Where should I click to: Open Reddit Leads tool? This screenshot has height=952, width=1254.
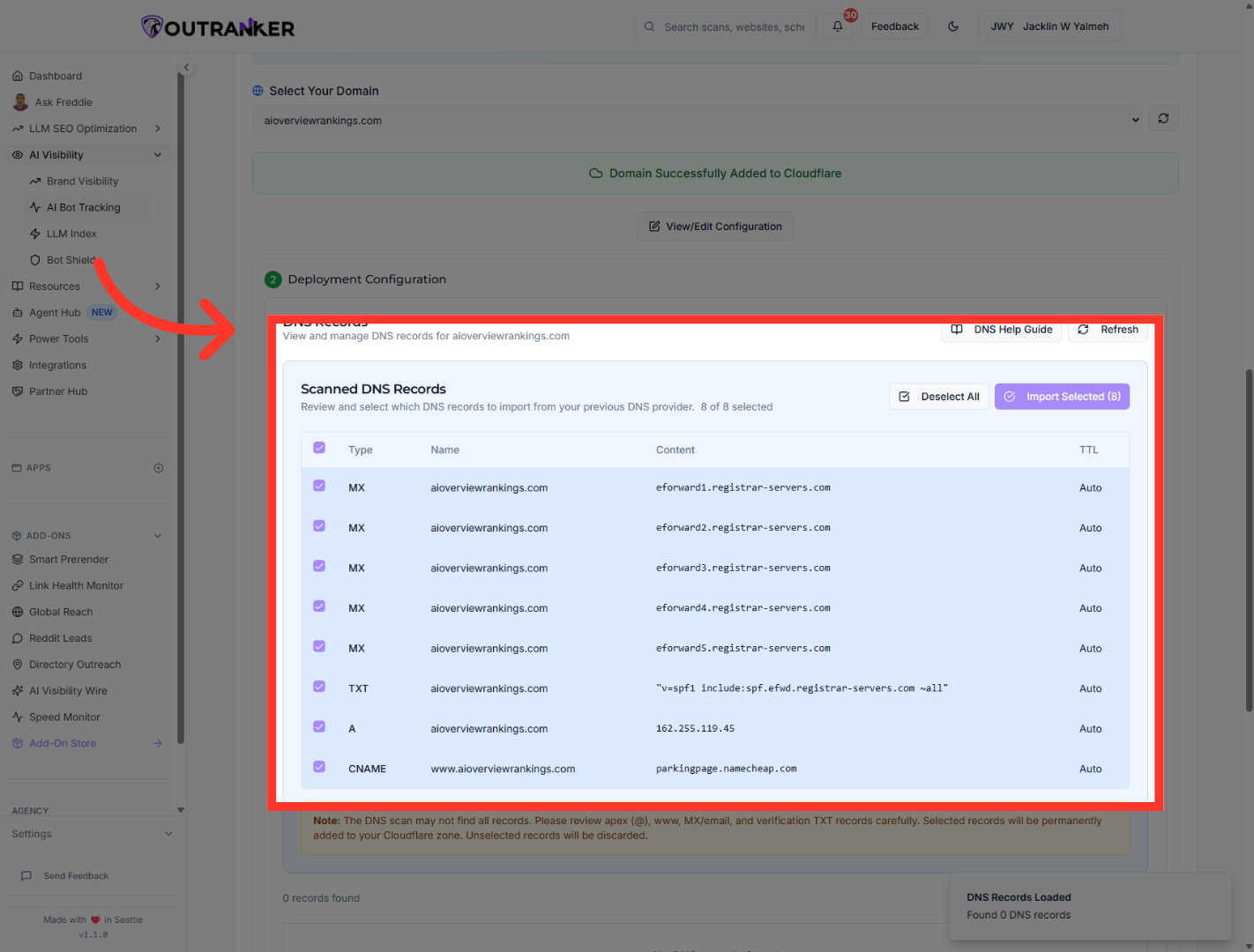pos(62,637)
